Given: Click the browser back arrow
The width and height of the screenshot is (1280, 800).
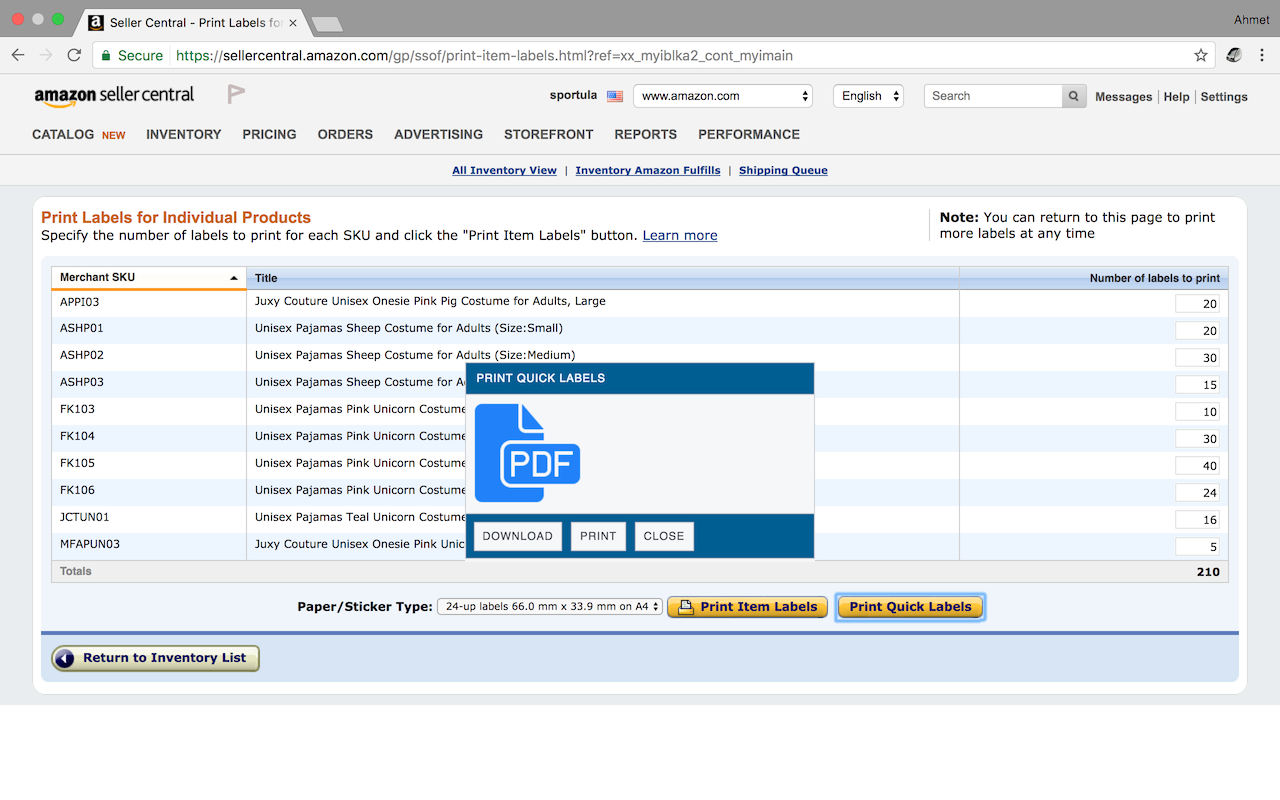Looking at the screenshot, I should (x=18, y=55).
